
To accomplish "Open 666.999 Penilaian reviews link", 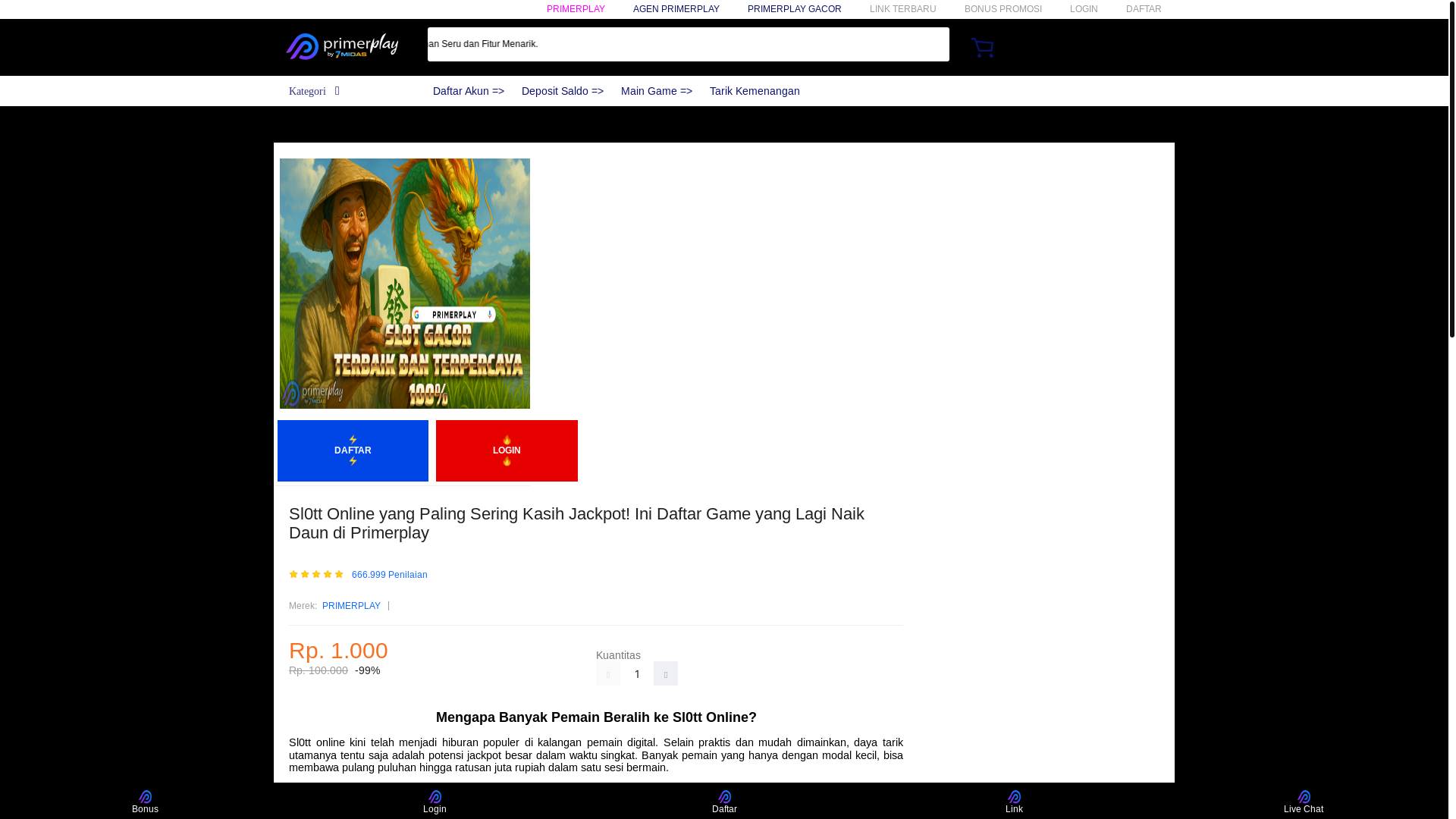I will tap(389, 575).
